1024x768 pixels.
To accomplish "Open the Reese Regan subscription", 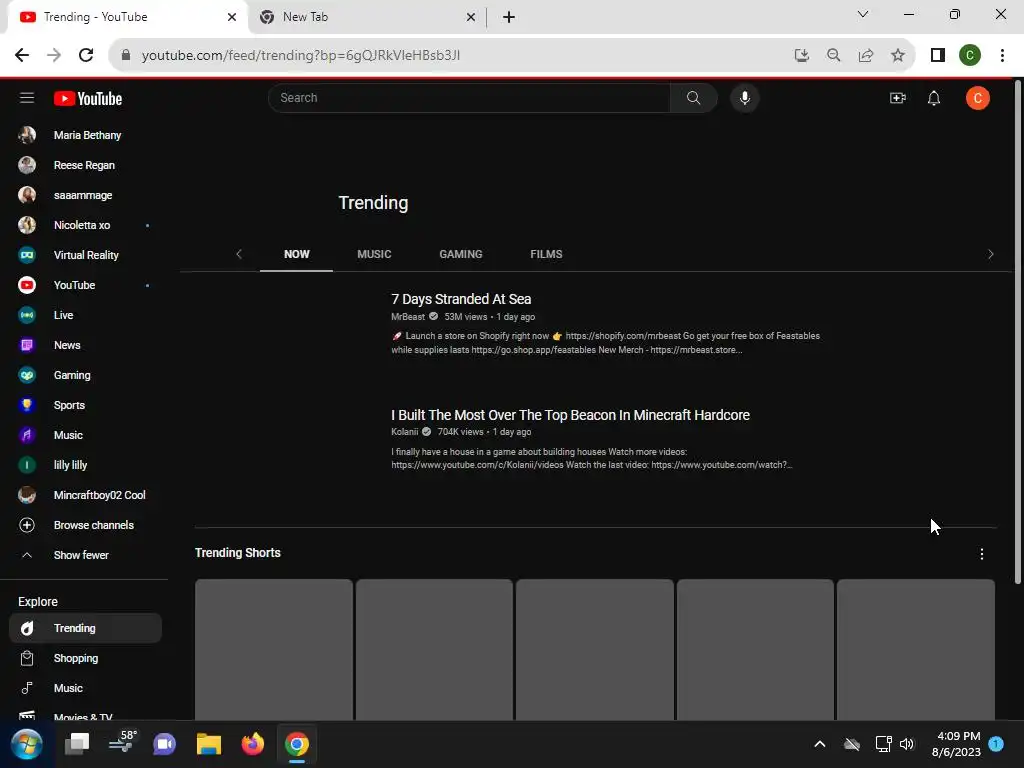I will coord(86,165).
